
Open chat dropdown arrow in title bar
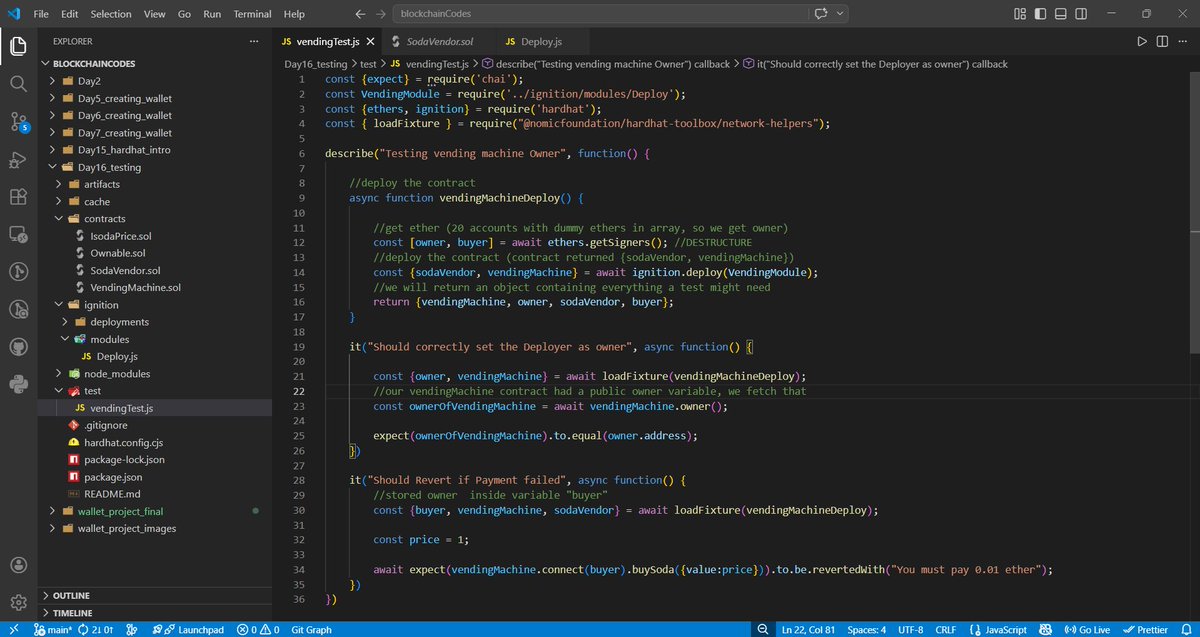(841, 14)
